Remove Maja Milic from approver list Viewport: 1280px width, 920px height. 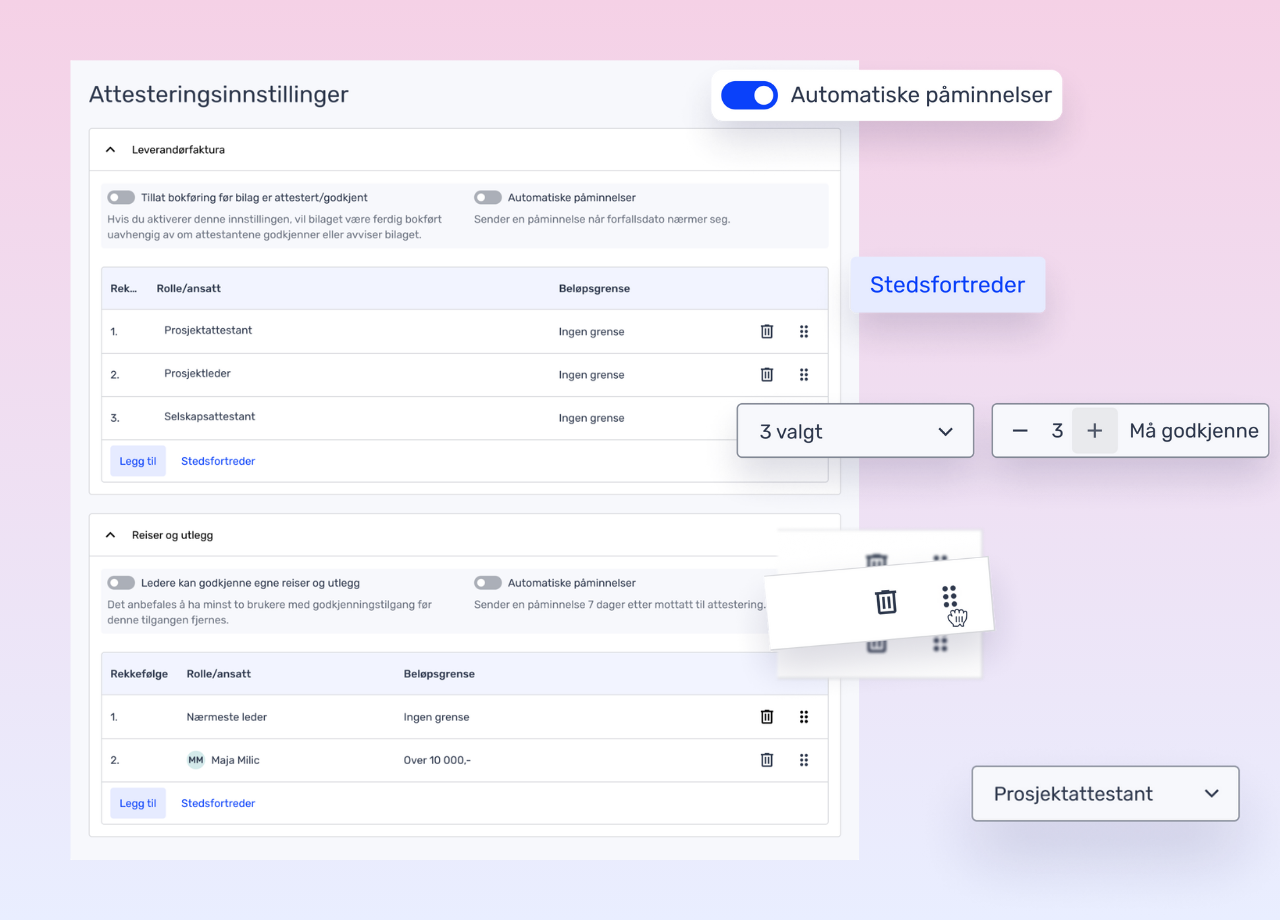[x=767, y=759]
